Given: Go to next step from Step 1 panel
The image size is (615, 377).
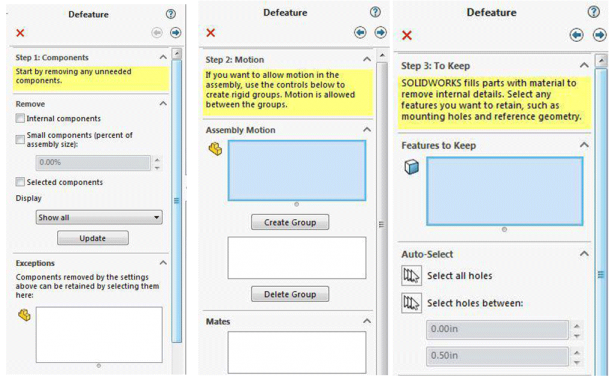Looking at the screenshot, I should 175,33.
